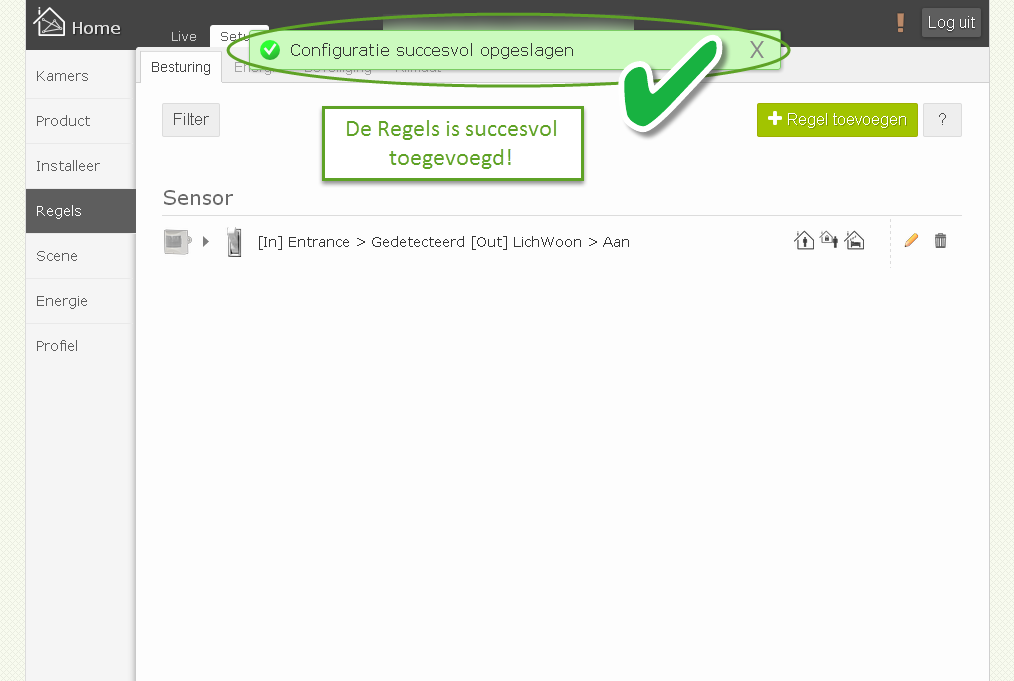
Task: Expand the Entrance rule triangle arrow
Action: click(x=206, y=241)
